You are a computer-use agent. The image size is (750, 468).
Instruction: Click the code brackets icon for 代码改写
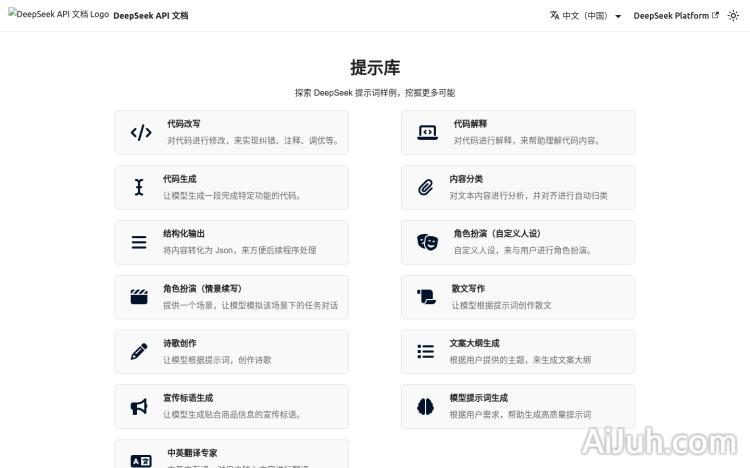141,132
